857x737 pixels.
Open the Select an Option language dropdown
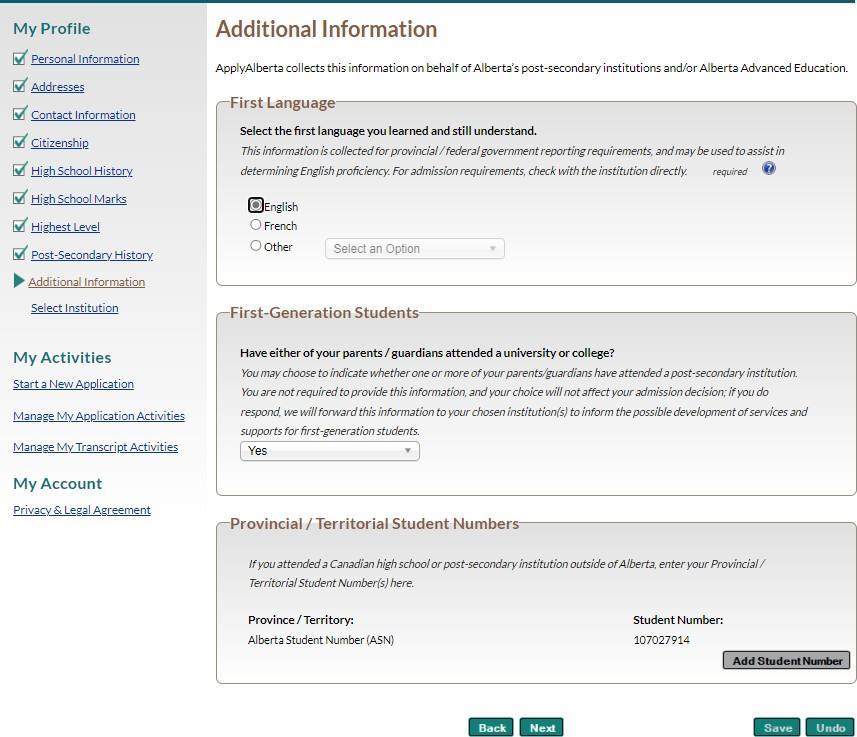414,249
